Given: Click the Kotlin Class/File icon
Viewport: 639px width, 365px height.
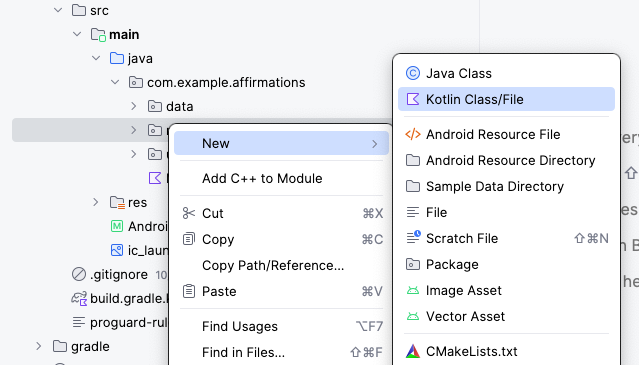Looking at the screenshot, I should (413, 99).
